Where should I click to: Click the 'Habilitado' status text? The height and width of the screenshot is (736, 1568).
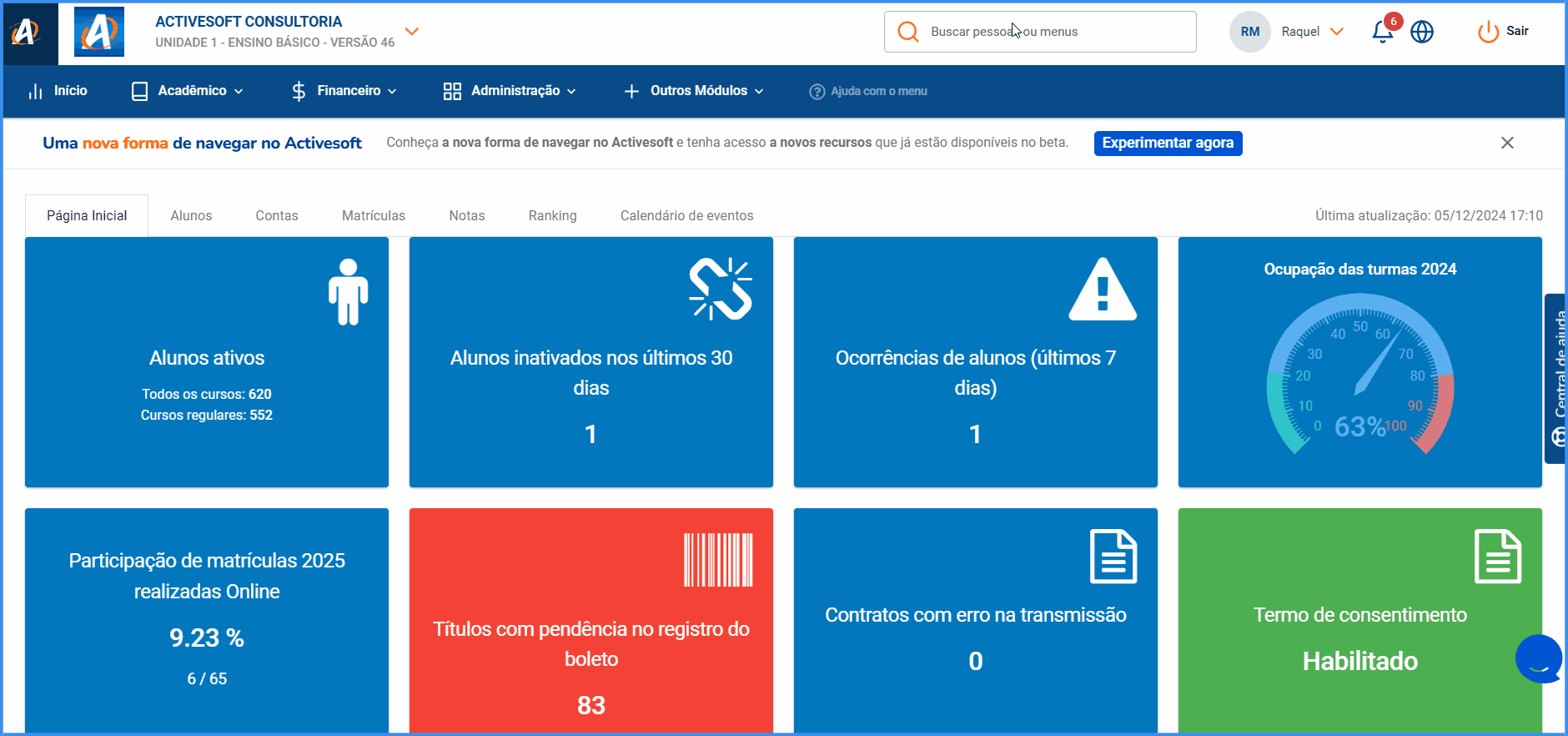pos(1360,662)
